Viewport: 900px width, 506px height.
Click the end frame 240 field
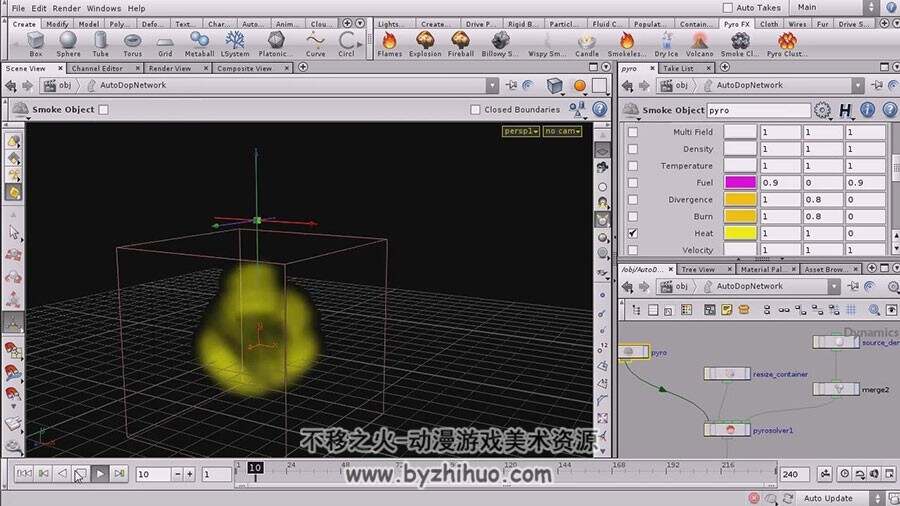[794, 474]
